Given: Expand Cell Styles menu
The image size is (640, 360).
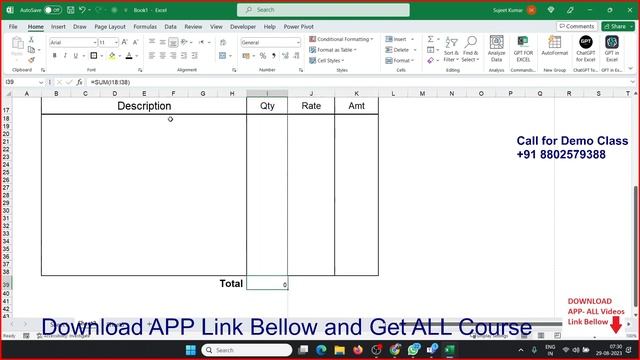Looking at the screenshot, I should click(x=327, y=60).
